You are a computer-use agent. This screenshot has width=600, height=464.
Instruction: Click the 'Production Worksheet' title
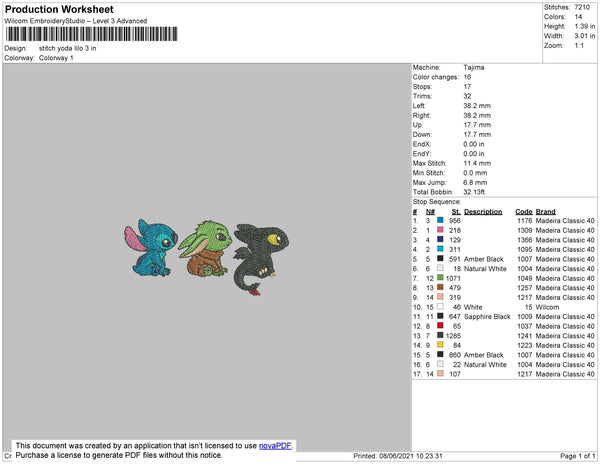59,10
